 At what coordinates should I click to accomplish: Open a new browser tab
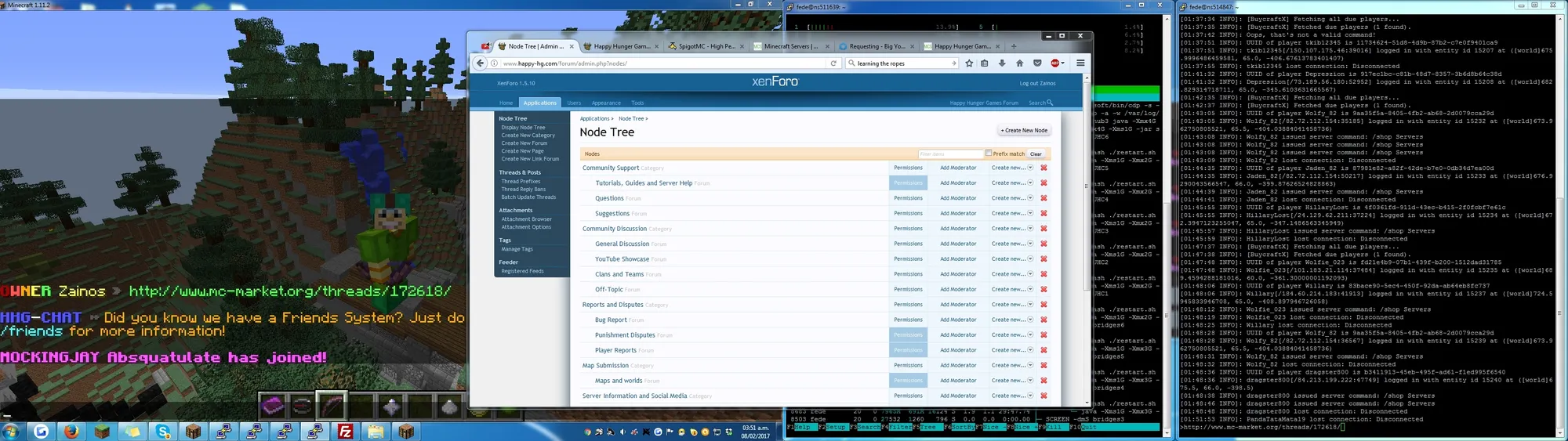(1014, 46)
